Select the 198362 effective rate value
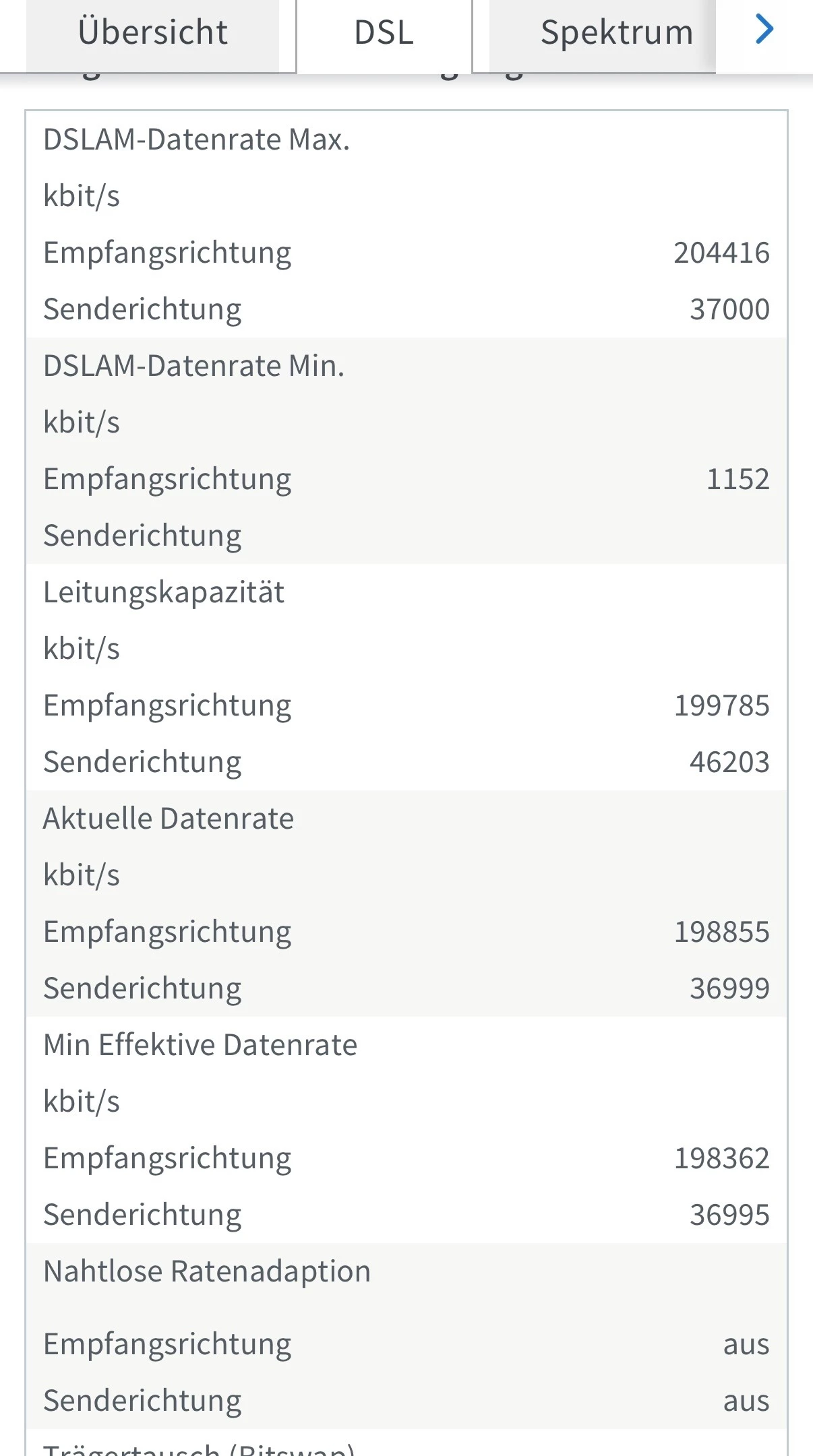This screenshot has width=813, height=1456. click(x=721, y=1158)
